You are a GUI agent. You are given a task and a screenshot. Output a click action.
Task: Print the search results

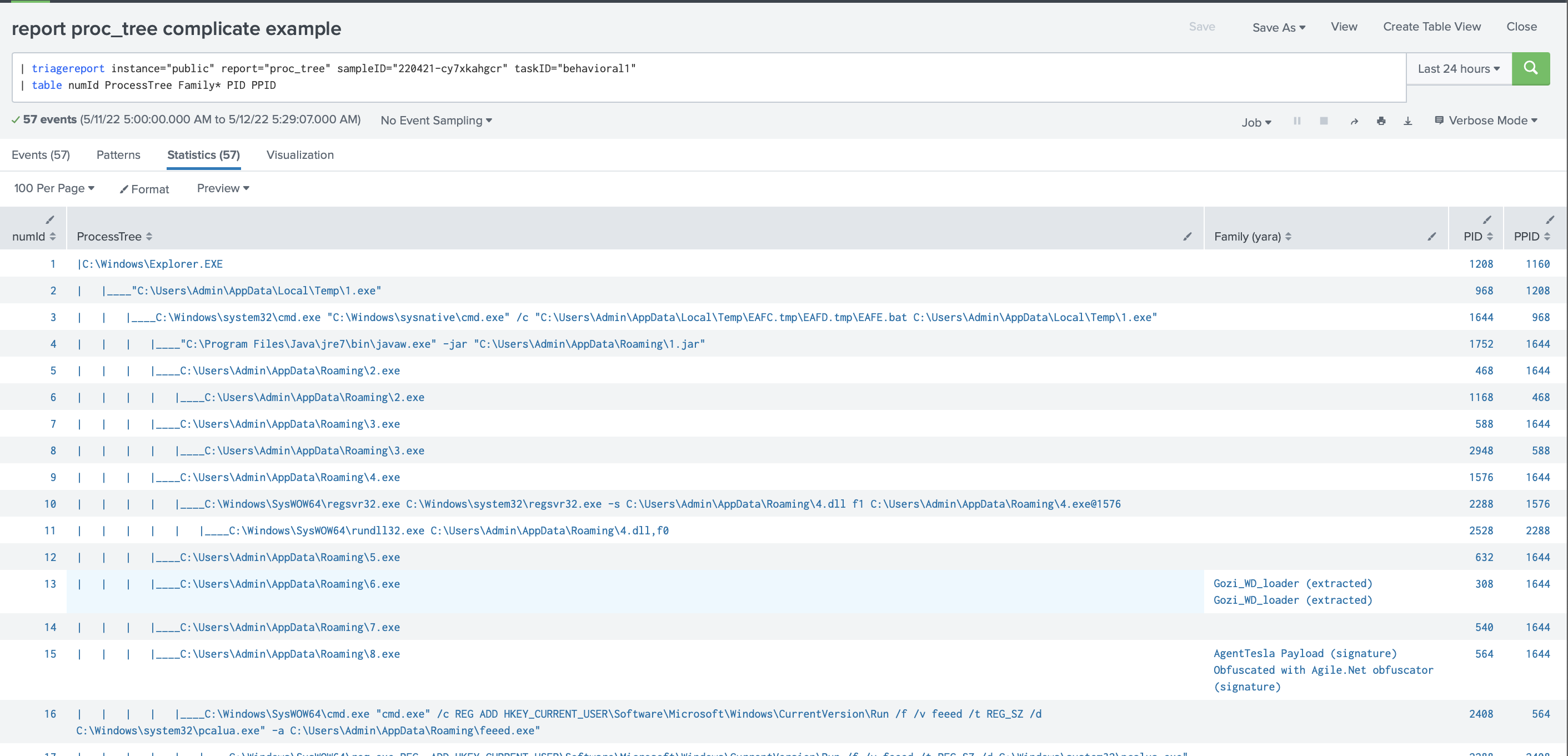pyautogui.click(x=1381, y=121)
